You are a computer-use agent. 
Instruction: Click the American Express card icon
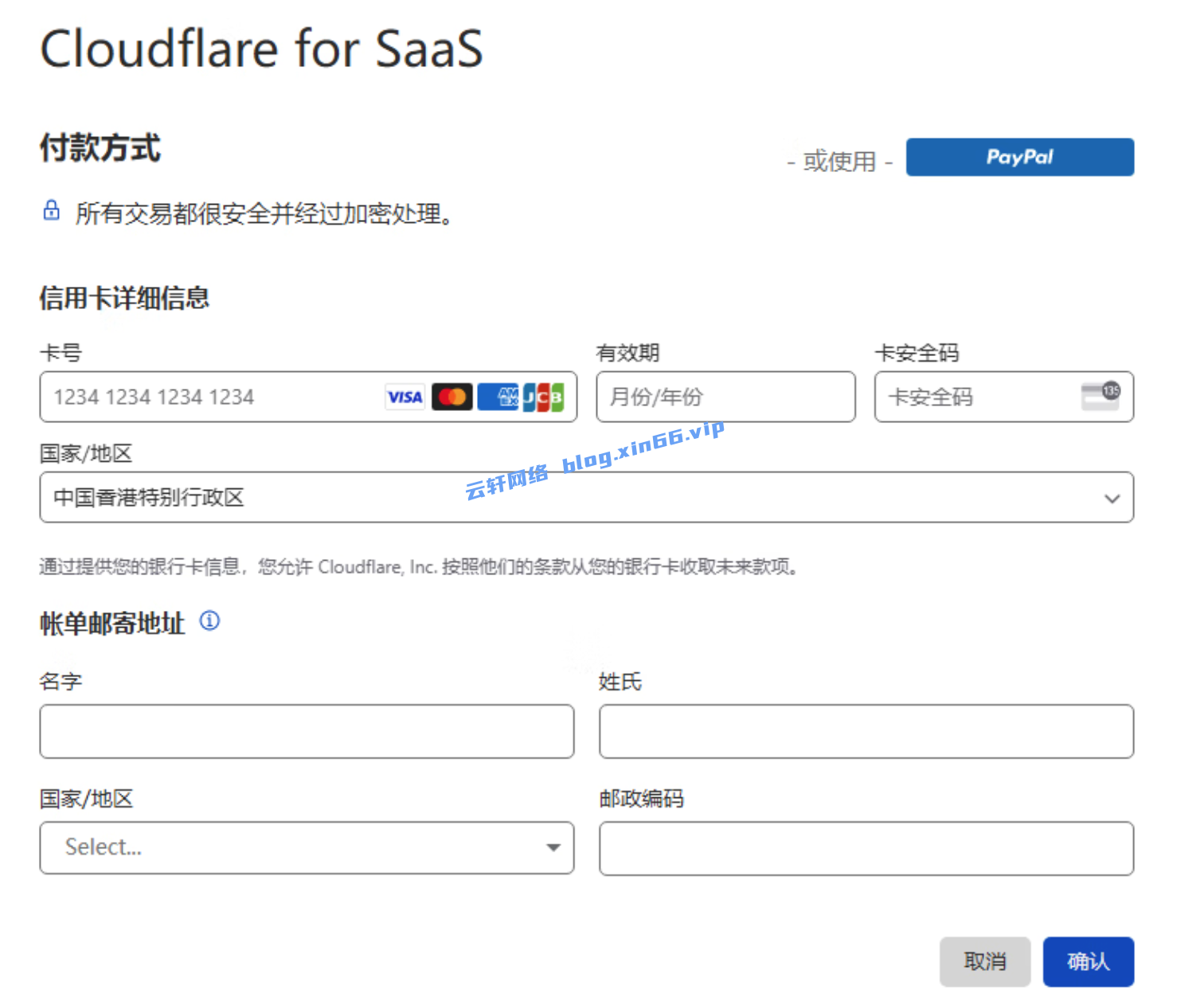click(498, 397)
